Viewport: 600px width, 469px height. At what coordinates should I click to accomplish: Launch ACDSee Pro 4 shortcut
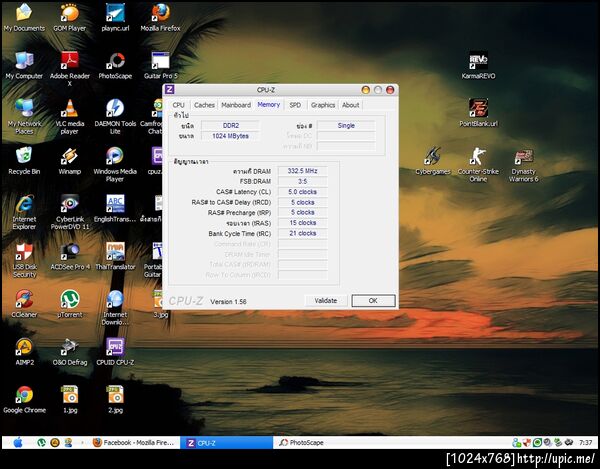(x=70, y=256)
